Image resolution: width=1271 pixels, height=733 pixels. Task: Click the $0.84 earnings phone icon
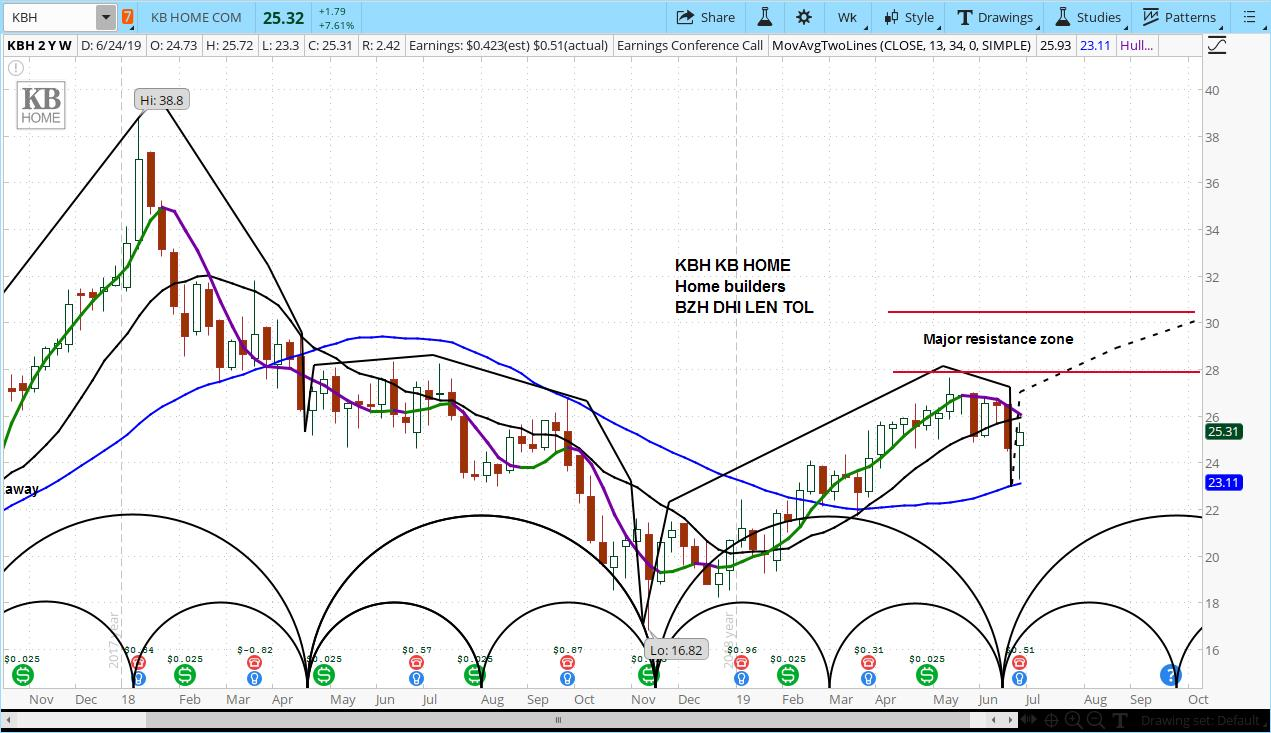click(x=138, y=662)
